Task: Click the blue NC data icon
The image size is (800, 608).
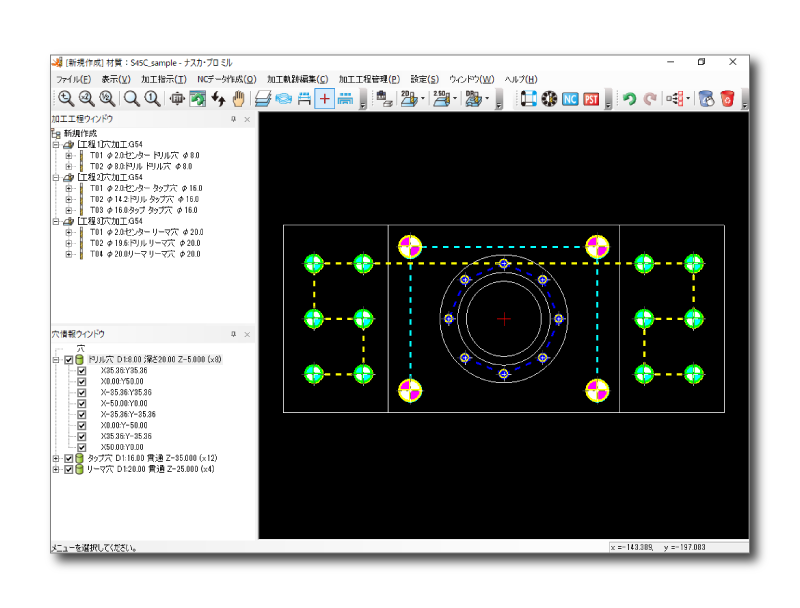Action: (570, 99)
